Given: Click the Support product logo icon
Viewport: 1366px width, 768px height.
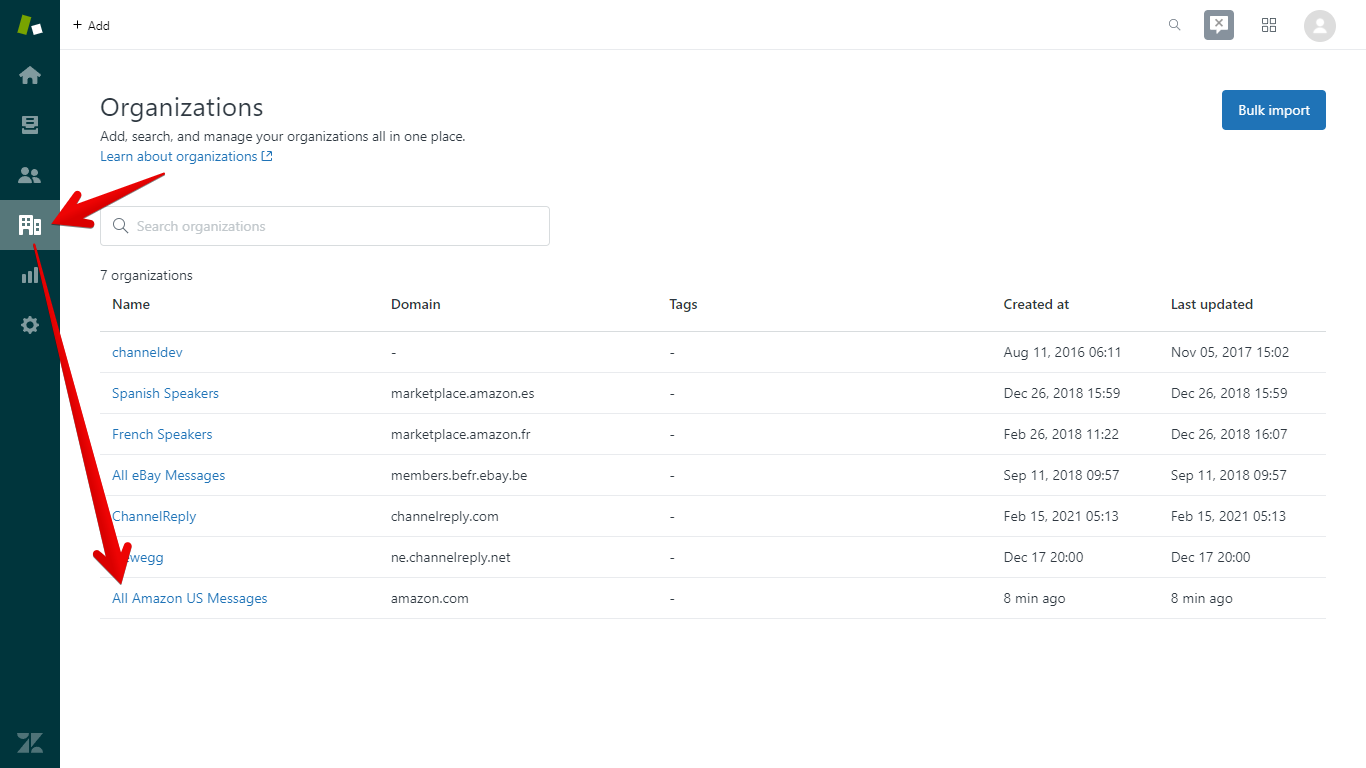Looking at the screenshot, I should (30, 25).
